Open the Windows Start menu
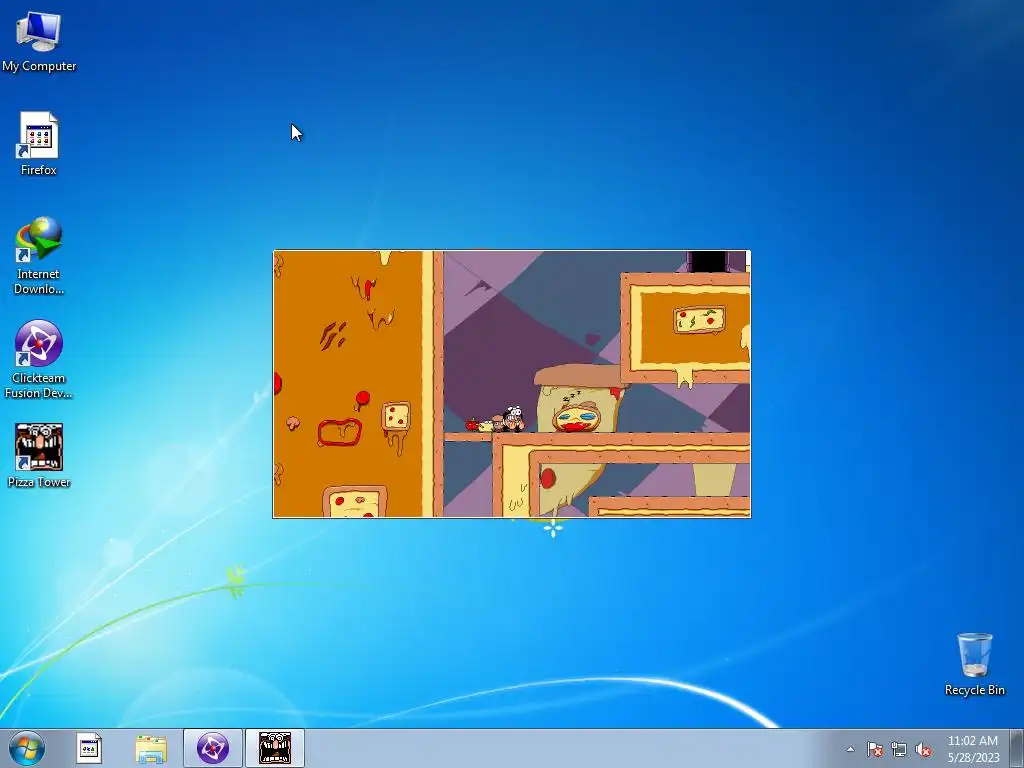Screen dimensions: 1024x768 point(27,748)
